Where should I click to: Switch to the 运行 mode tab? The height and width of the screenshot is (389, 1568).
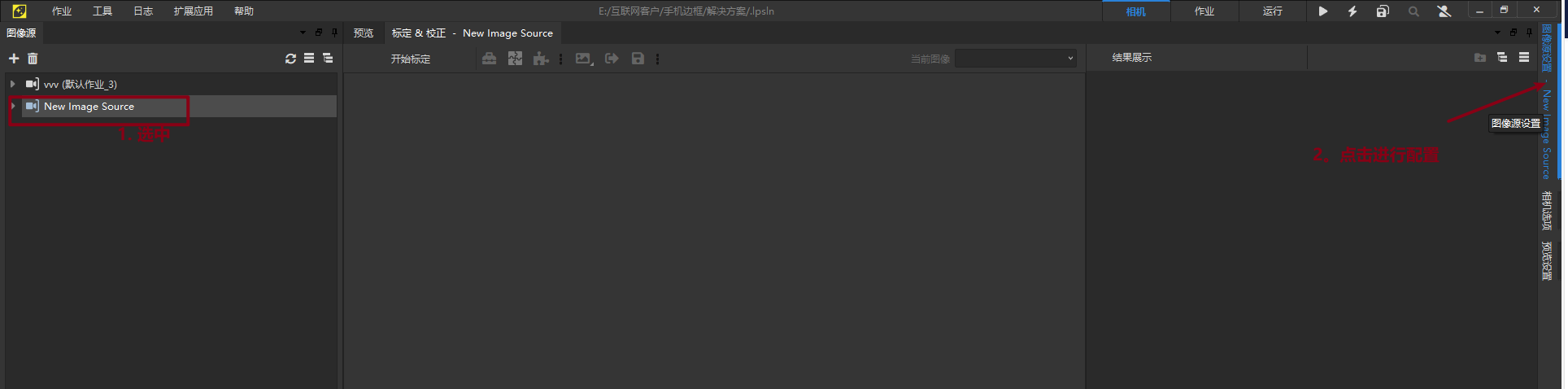1272,11
